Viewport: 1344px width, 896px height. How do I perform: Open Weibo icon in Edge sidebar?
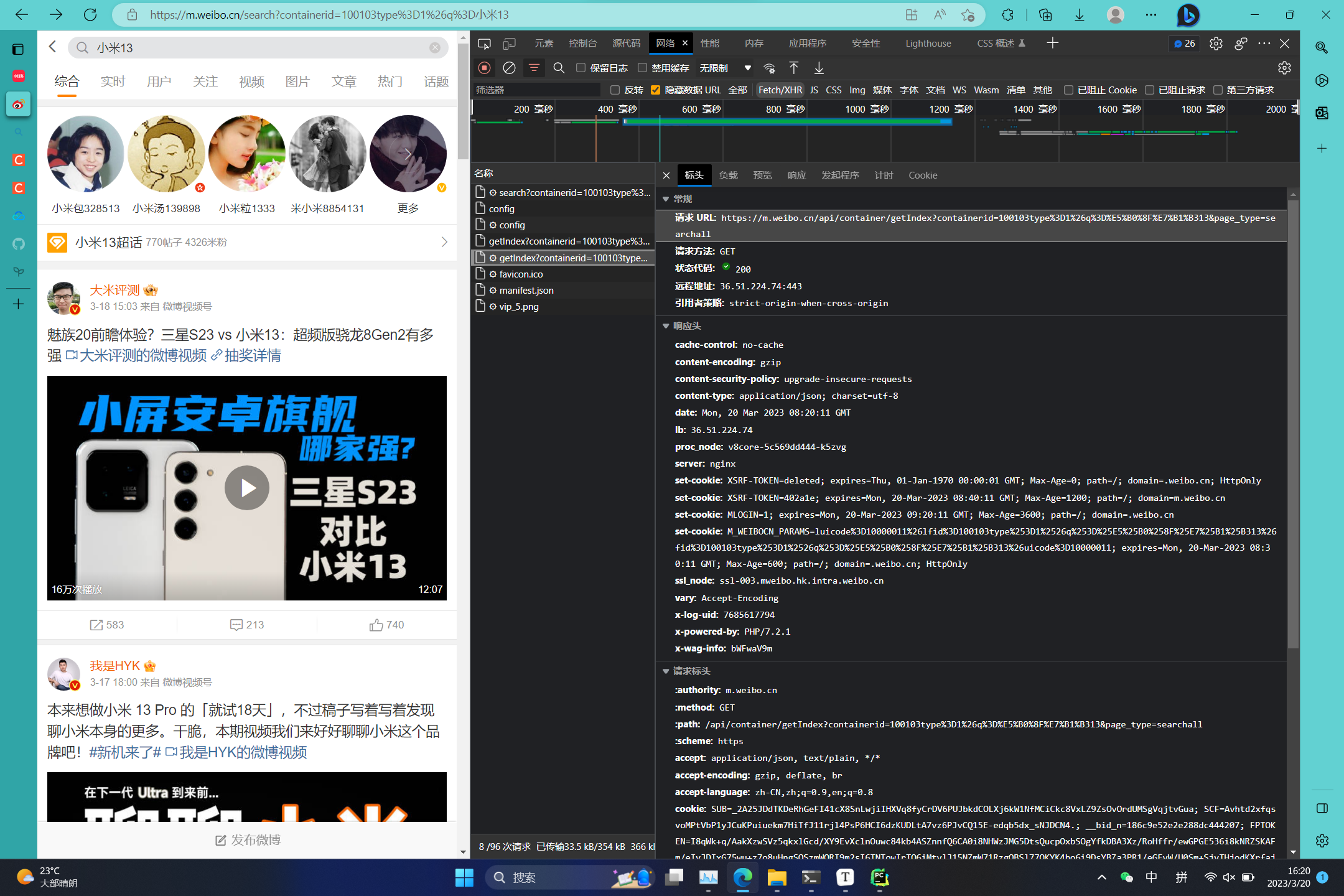tap(18, 104)
